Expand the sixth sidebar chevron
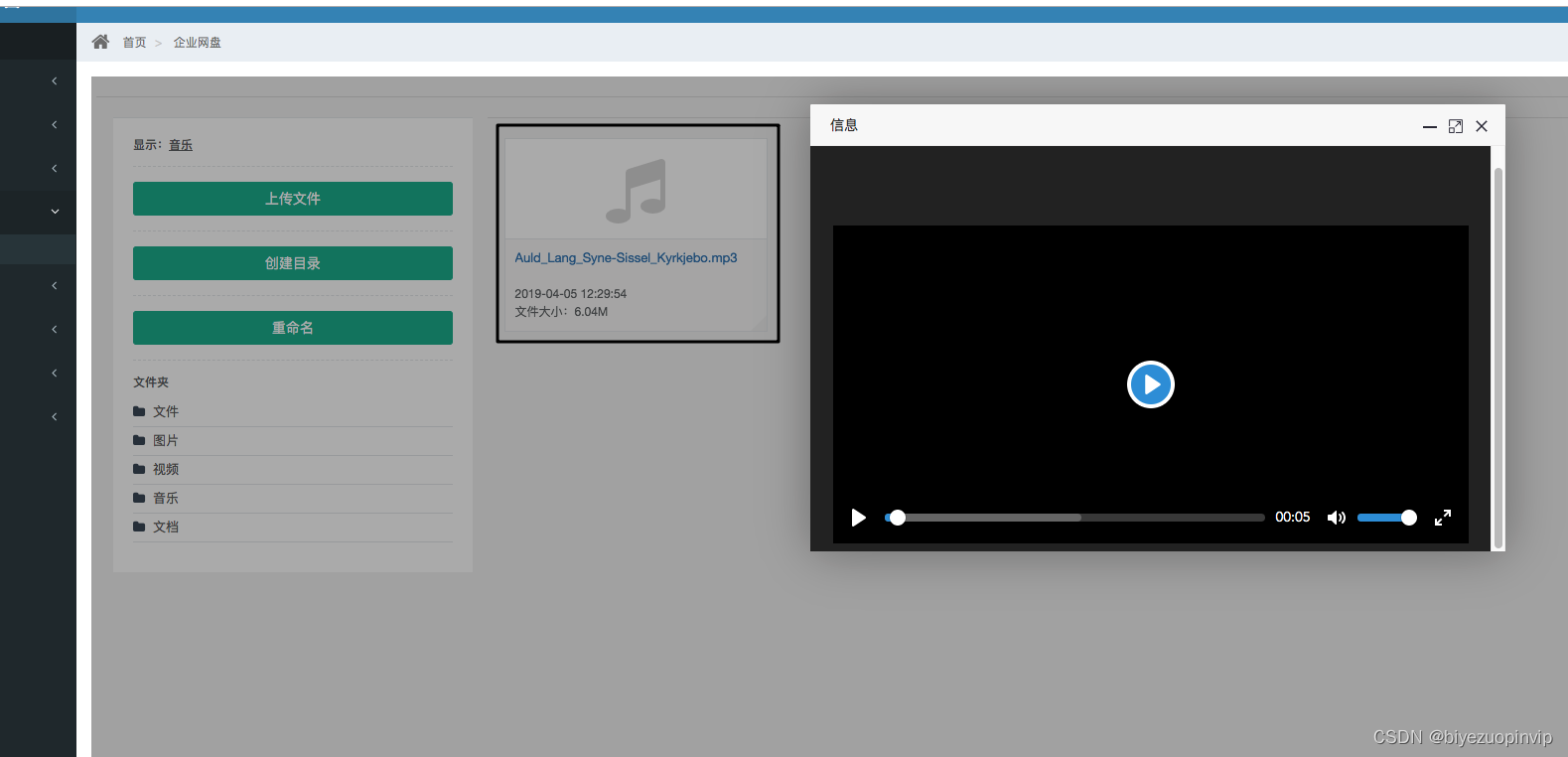This screenshot has width=1568, height=757. click(x=55, y=329)
